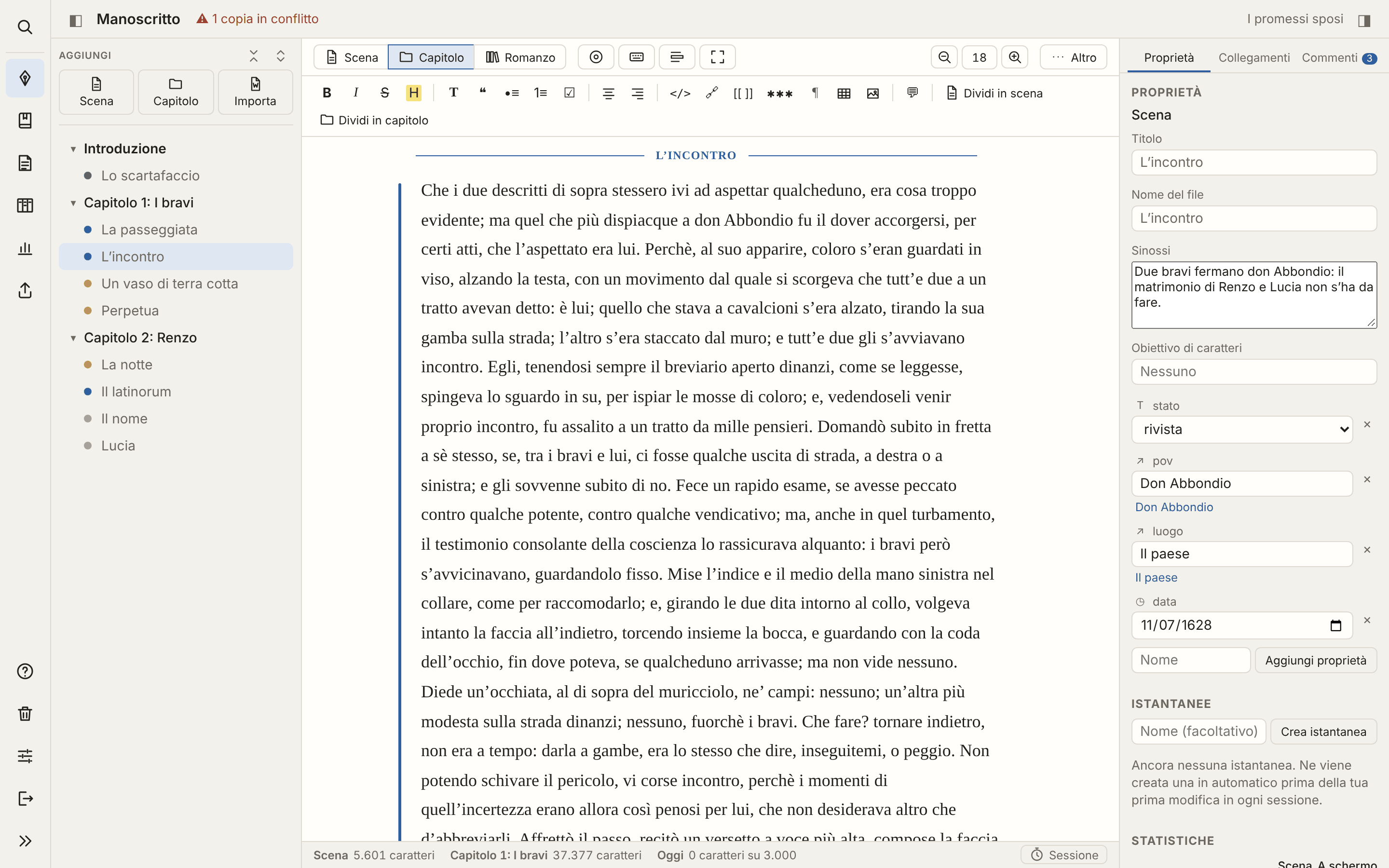Collapse all outline items
Viewport: 1389px width, 868px height.
tap(254, 55)
